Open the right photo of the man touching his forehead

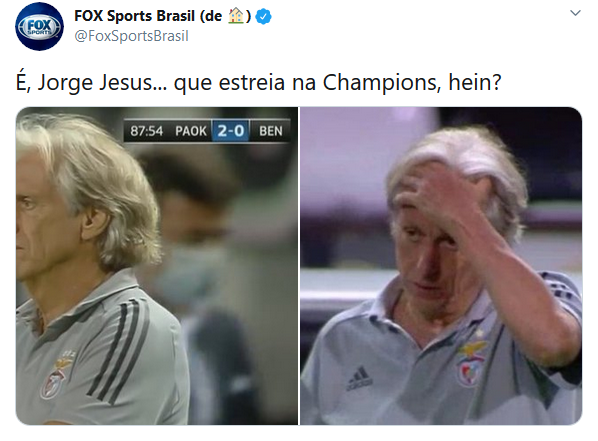pyautogui.click(x=441, y=266)
